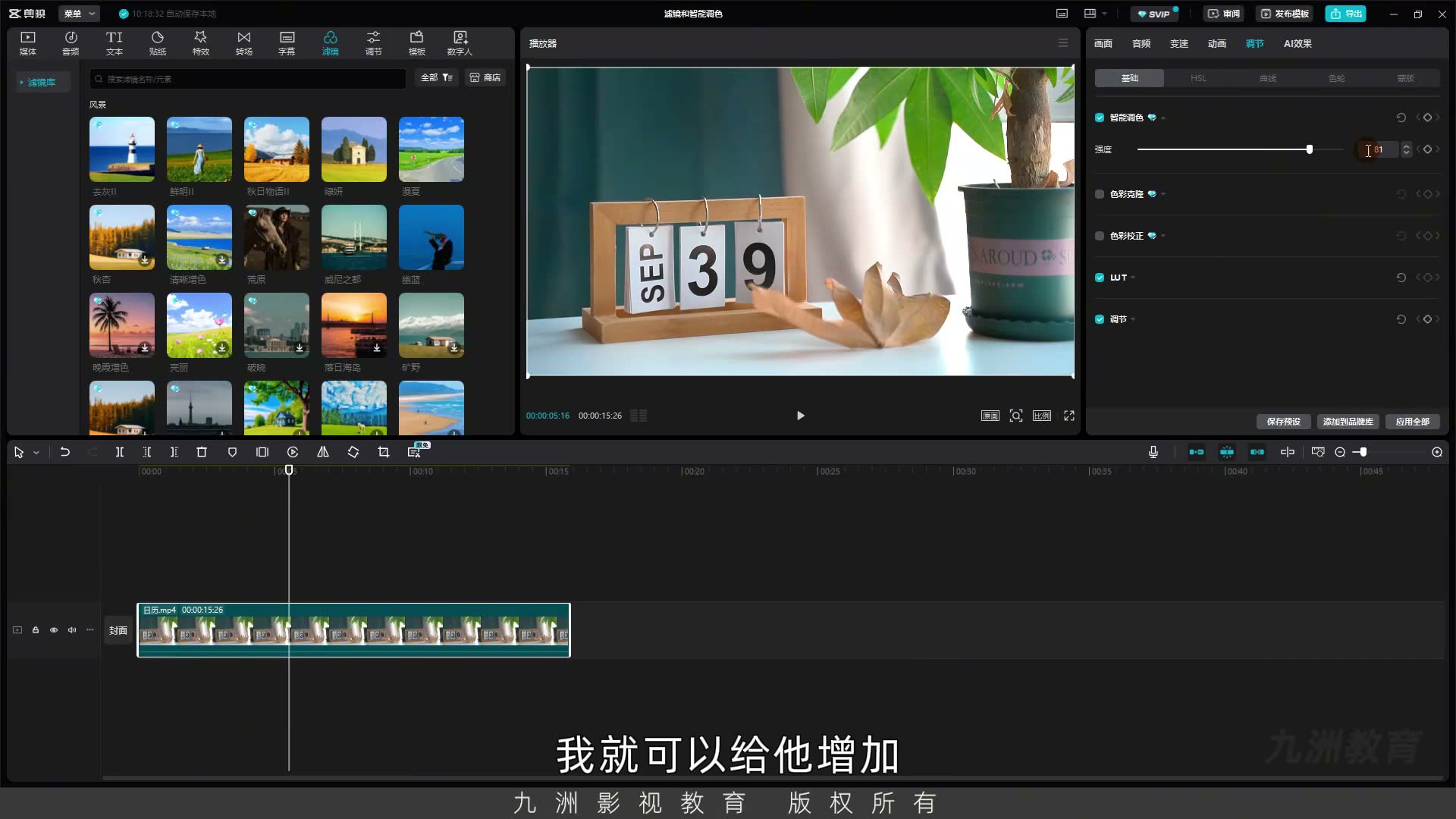1456x819 pixels.
Task: Click the undo arrow in timeline toolbar
Action: coord(65,452)
